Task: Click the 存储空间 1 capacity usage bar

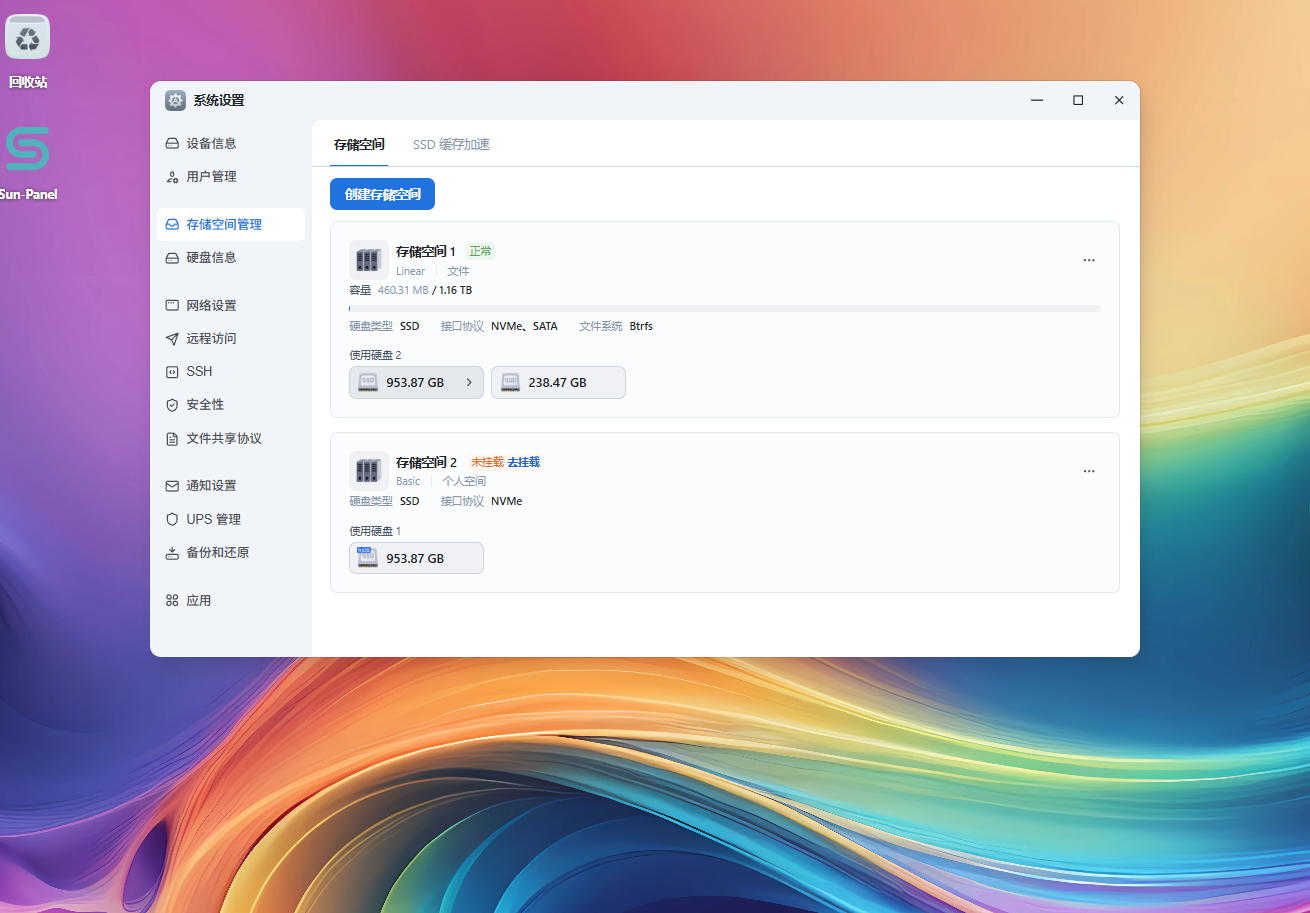Action: (725, 309)
